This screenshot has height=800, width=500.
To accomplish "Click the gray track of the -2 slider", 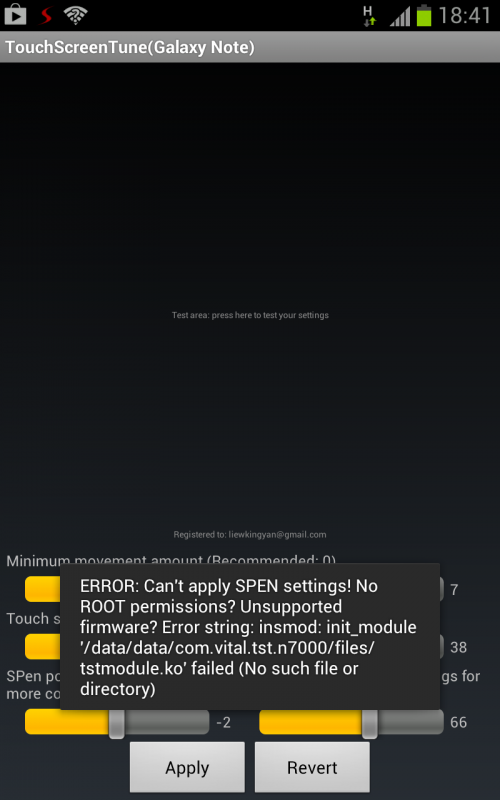I will point(166,722).
